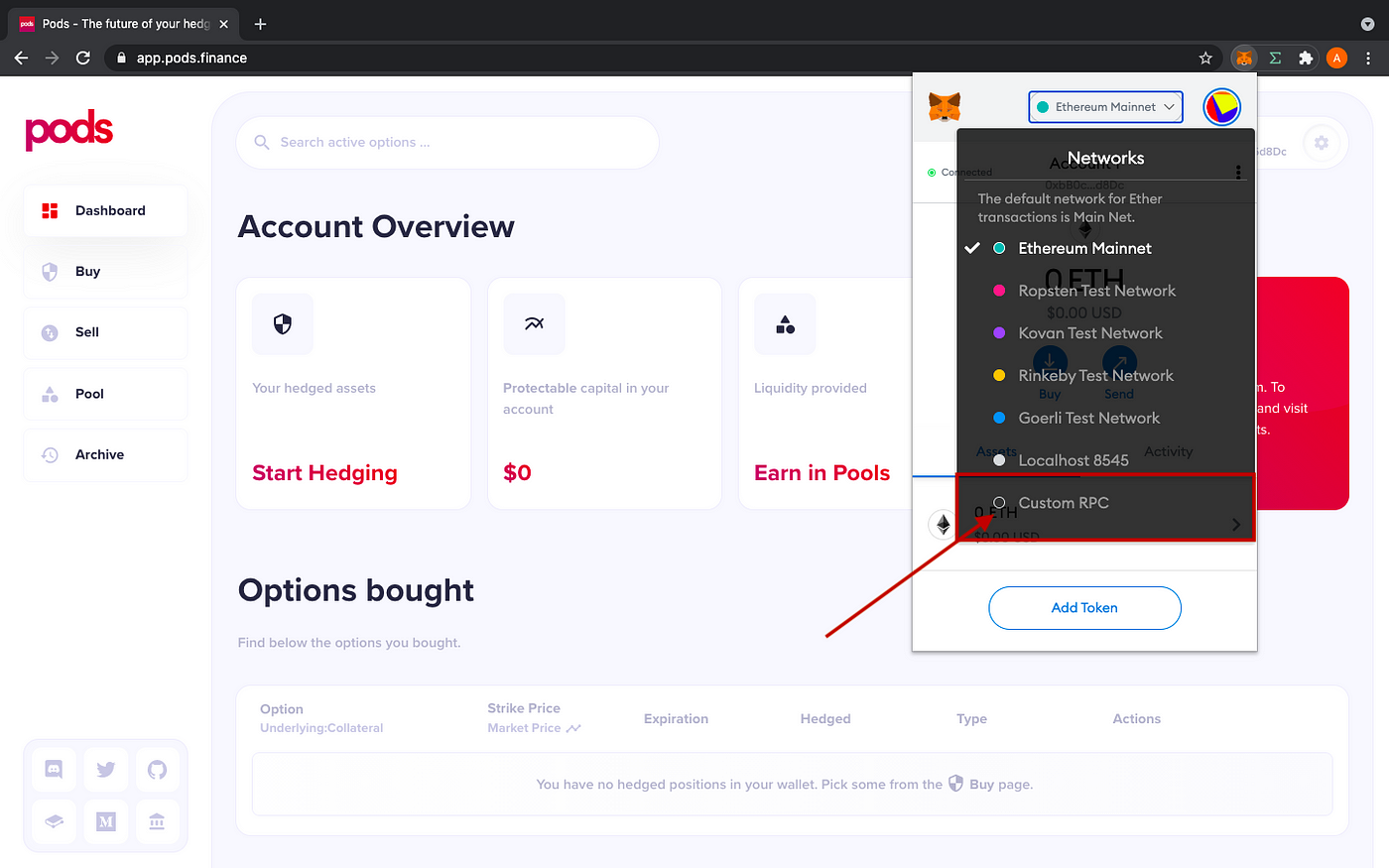Open the Archive sidebar item
The height and width of the screenshot is (868, 1389).
[105, 454]
